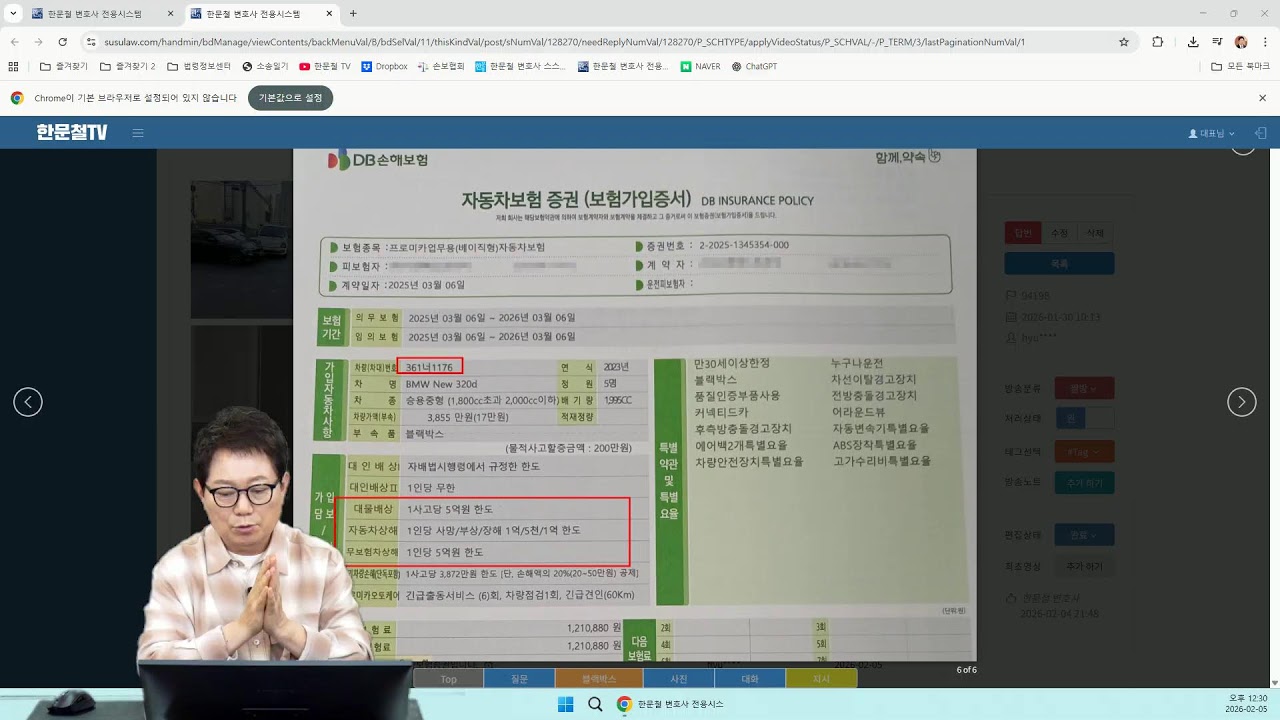
Task: Bookmark this page with the star icon
Action: click(x=1124, y=42)
